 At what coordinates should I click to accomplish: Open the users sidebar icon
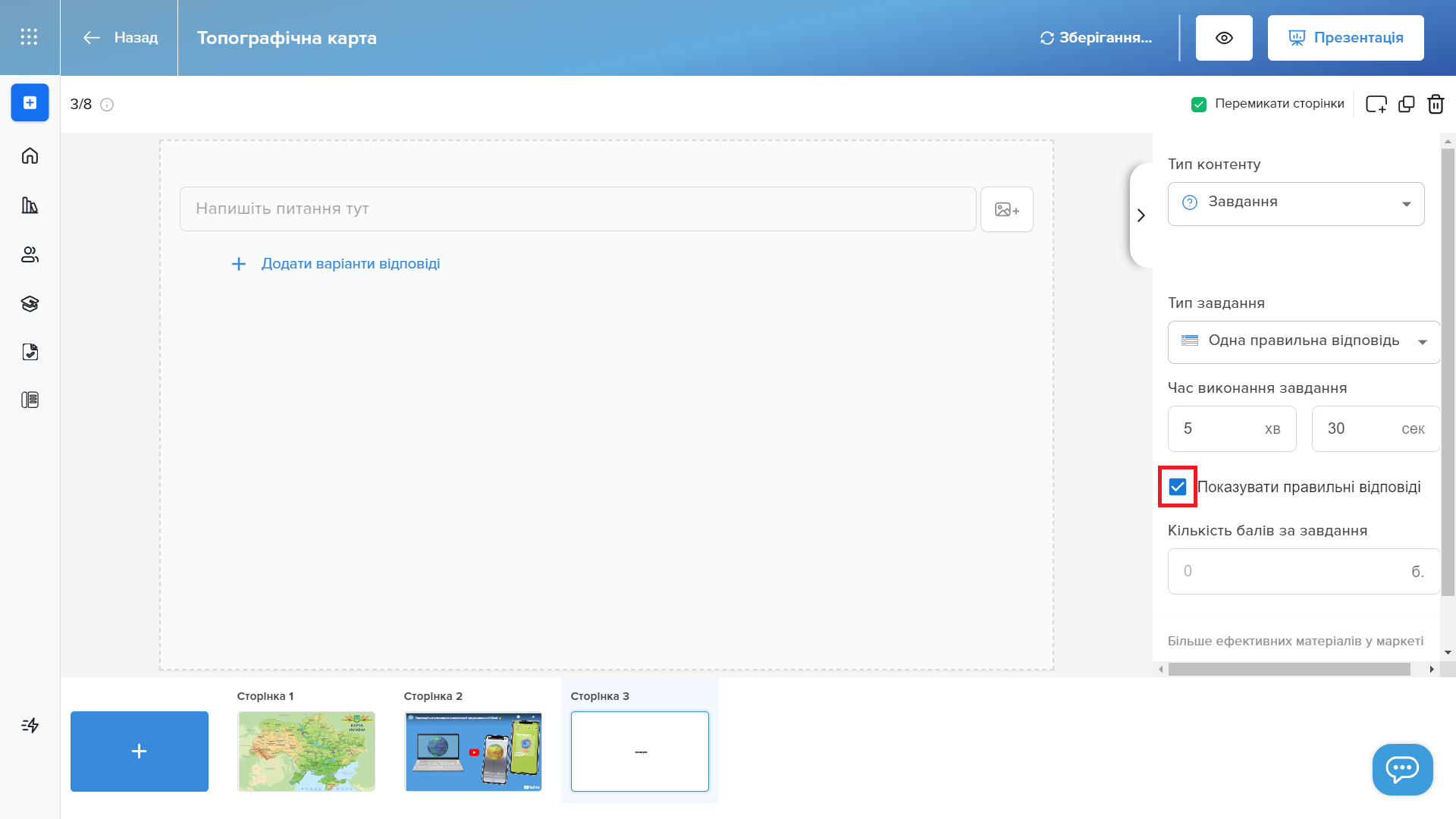click(x=30, y=255)
